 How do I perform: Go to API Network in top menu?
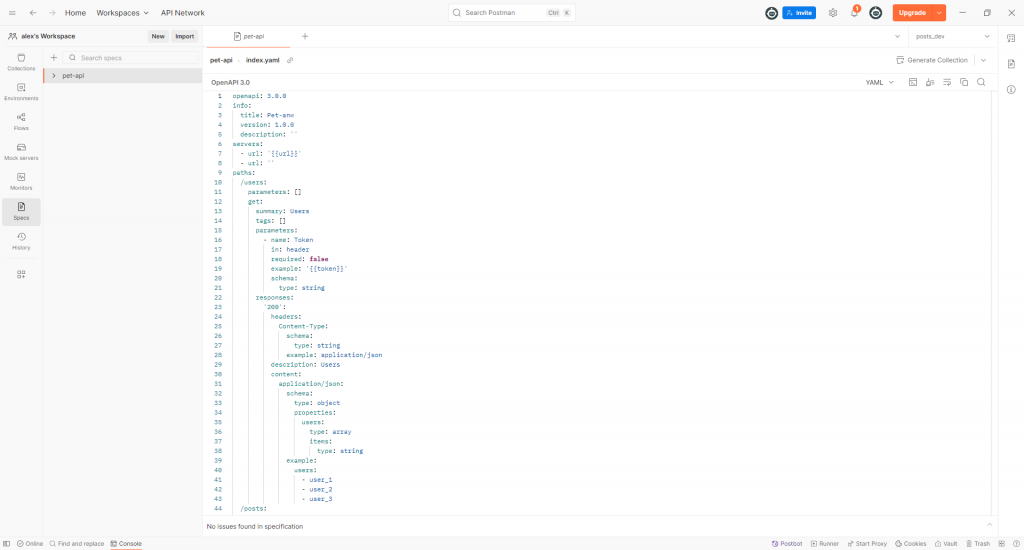click(182, 13)
